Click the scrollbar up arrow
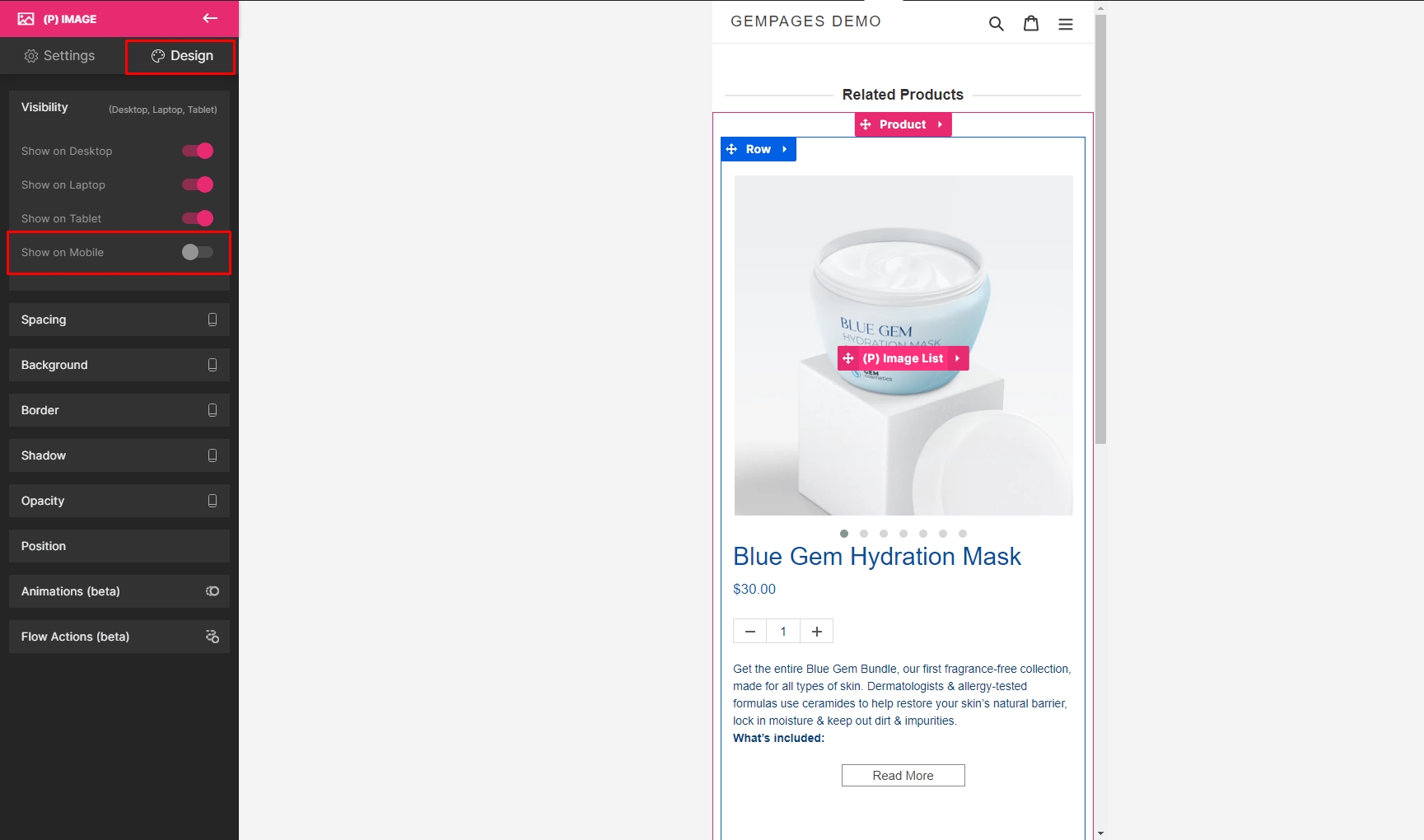Screen dimensions: 1424x840 pyautogui.click(x=1100, y=7)
